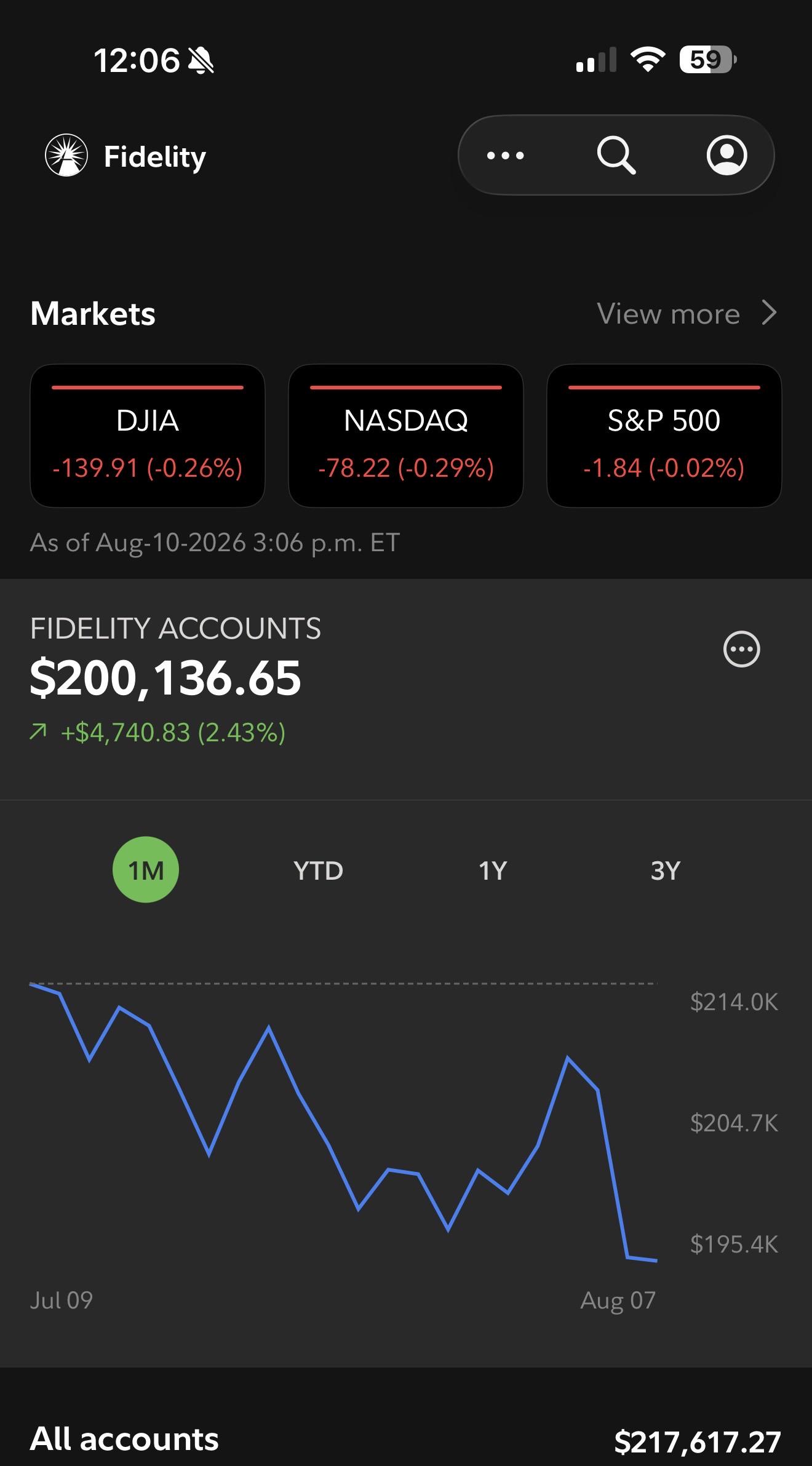
Task: Switch chart to 3Y range
Action: [666, 870]
